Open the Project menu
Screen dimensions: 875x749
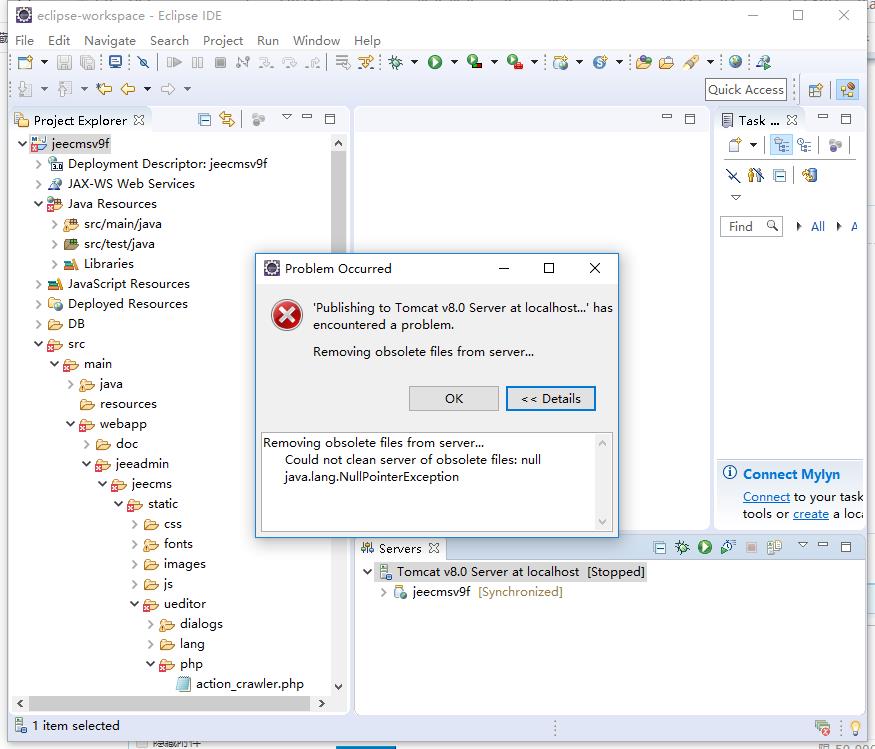pos(223,40)
